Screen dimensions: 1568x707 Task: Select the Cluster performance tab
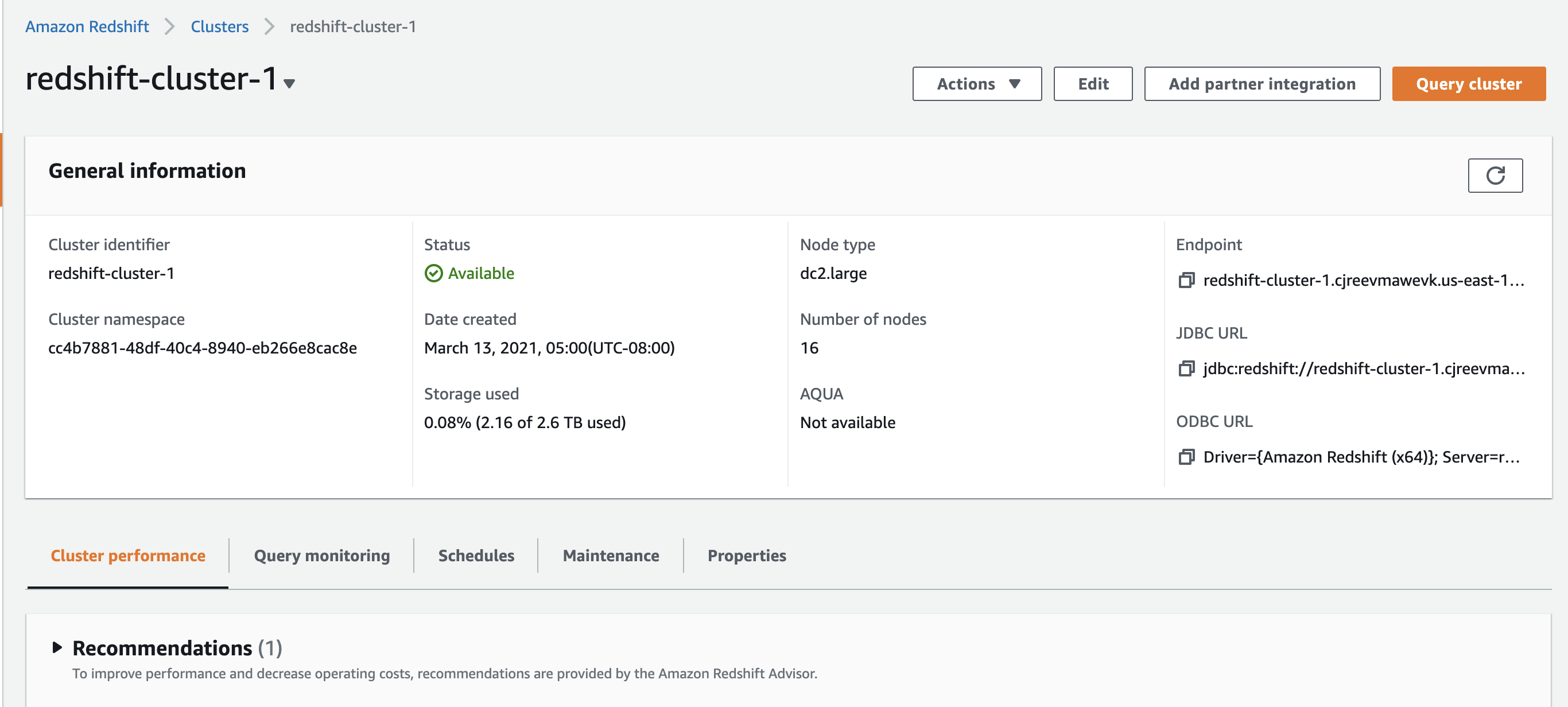click(128, 555)
